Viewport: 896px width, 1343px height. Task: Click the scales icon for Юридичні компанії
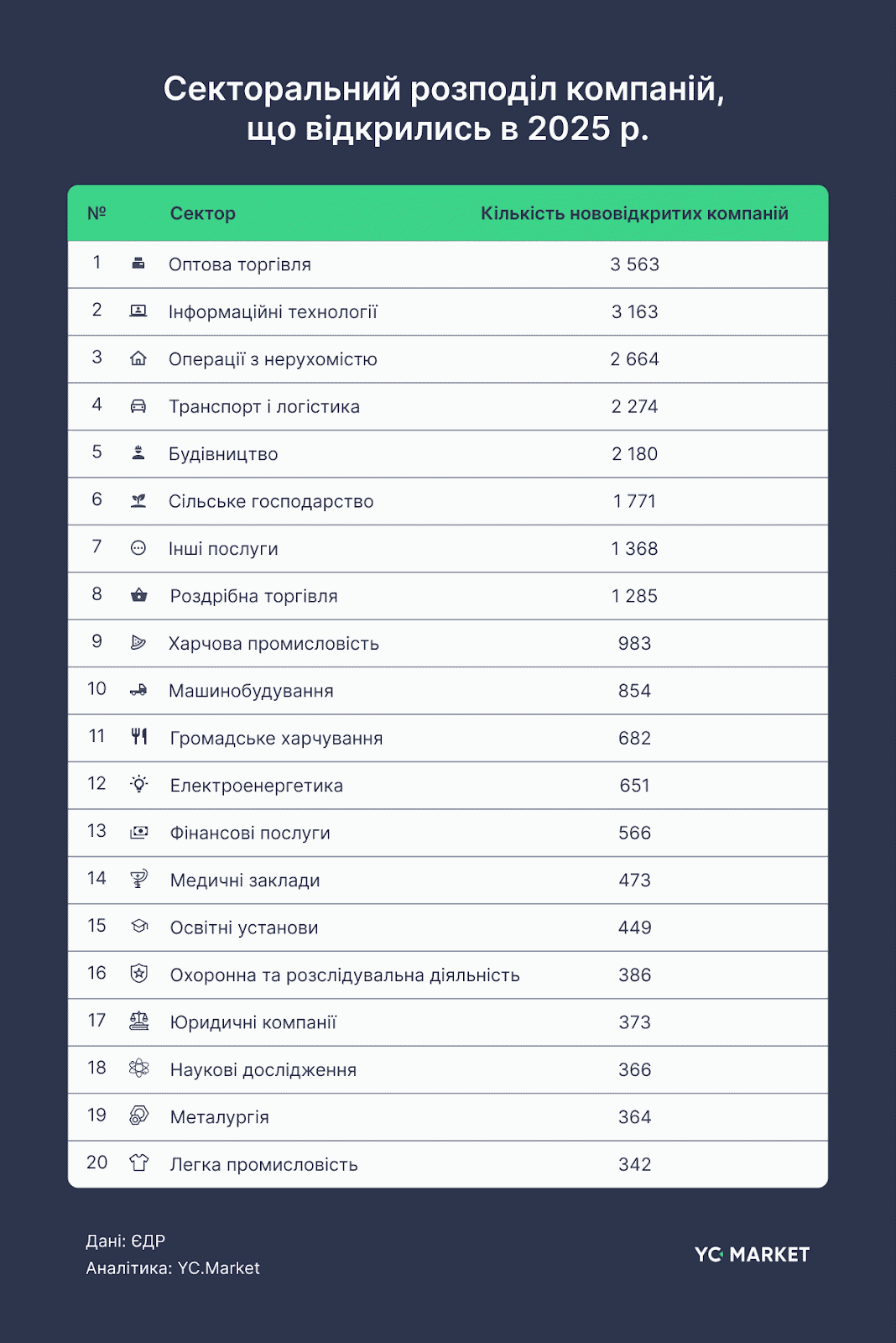click(x=139, y=1022)
